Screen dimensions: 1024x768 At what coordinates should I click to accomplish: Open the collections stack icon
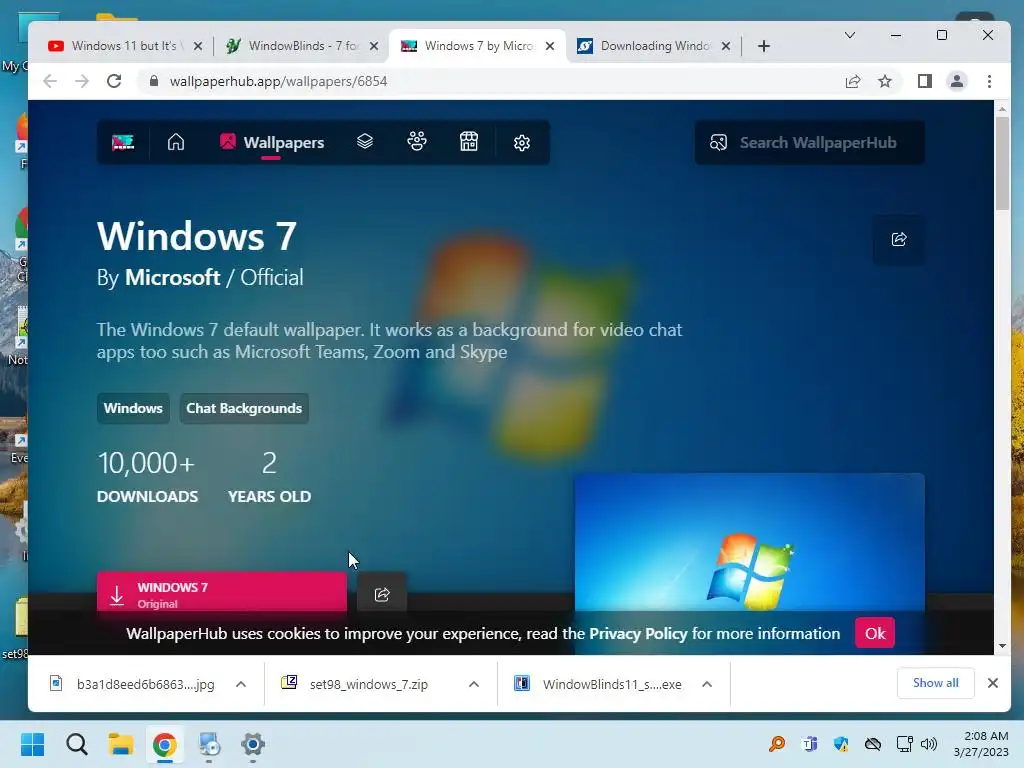tap(364, 142)
